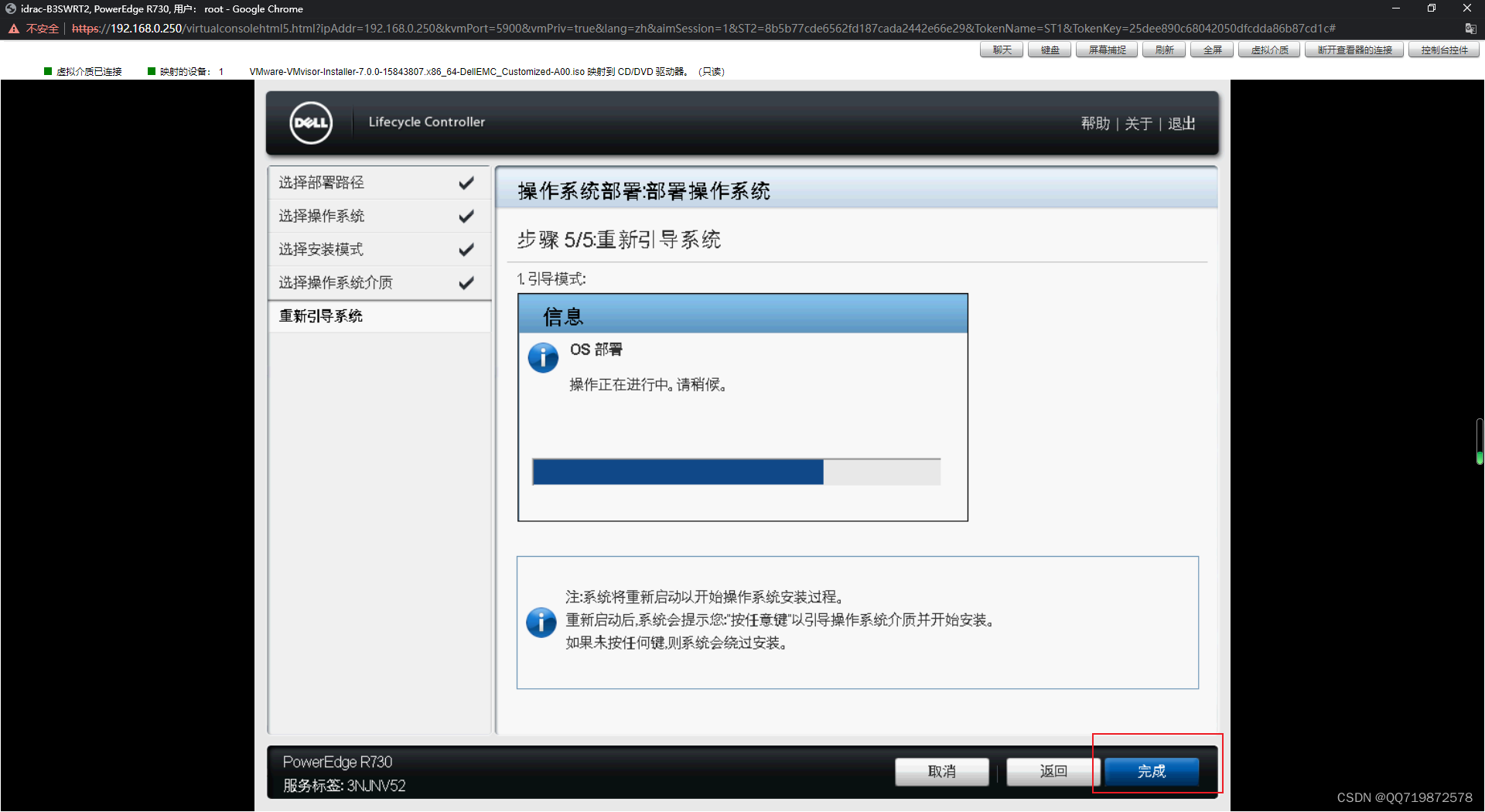Image resolution: width=1485 pixels, height=812 pixels.
Task: Select the 选择安装模式 step
Action: 379,250
